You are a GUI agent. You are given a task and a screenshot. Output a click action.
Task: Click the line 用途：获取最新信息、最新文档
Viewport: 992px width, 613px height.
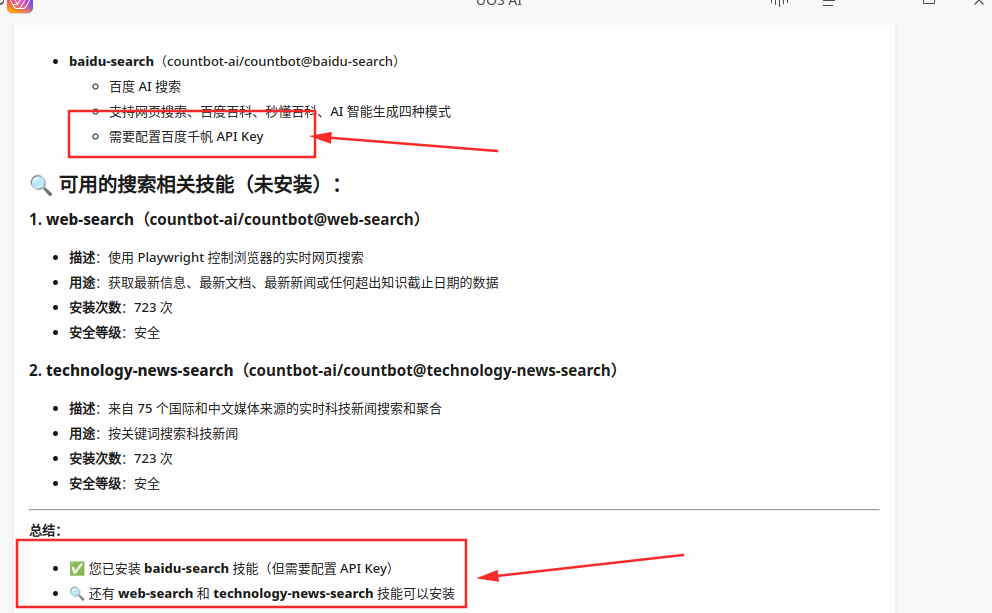coord(283,283)
